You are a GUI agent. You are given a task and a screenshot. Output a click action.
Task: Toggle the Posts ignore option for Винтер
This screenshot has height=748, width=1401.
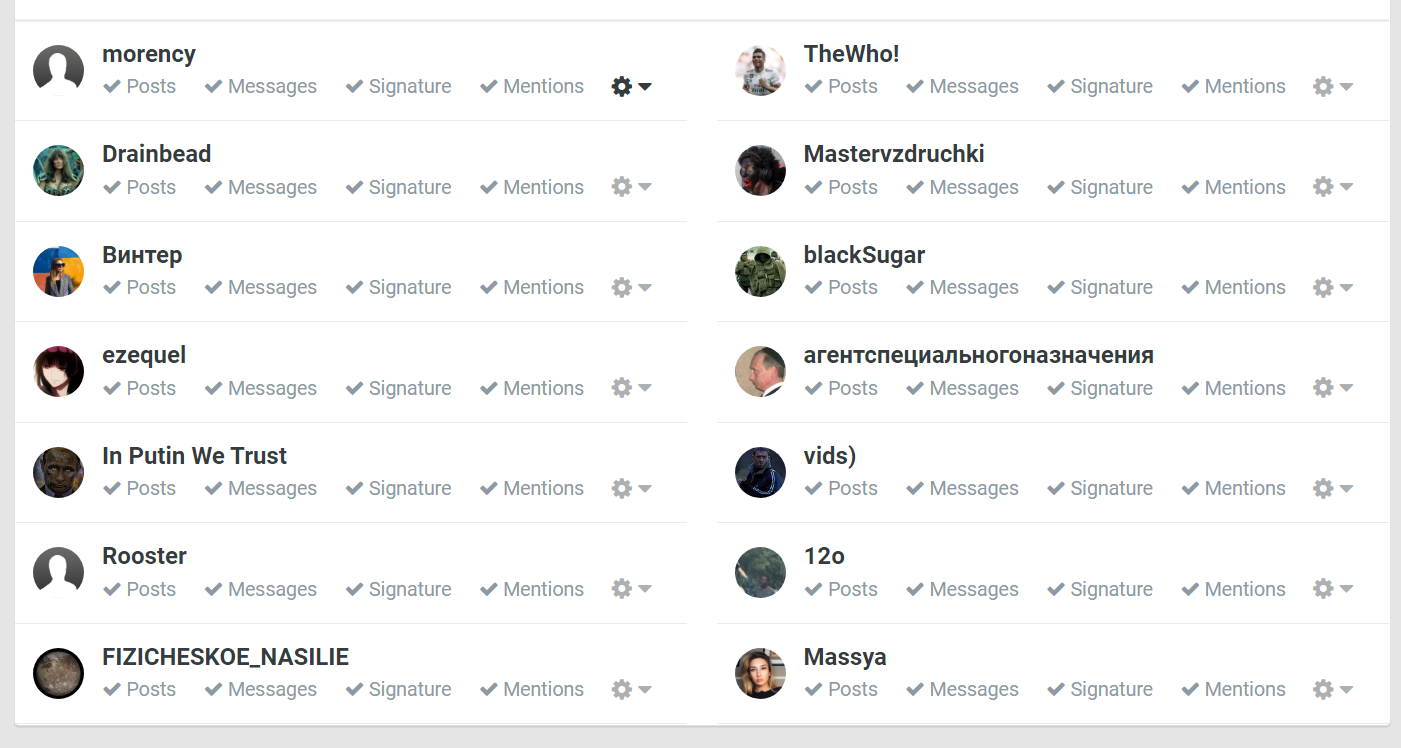coord(140,287)
